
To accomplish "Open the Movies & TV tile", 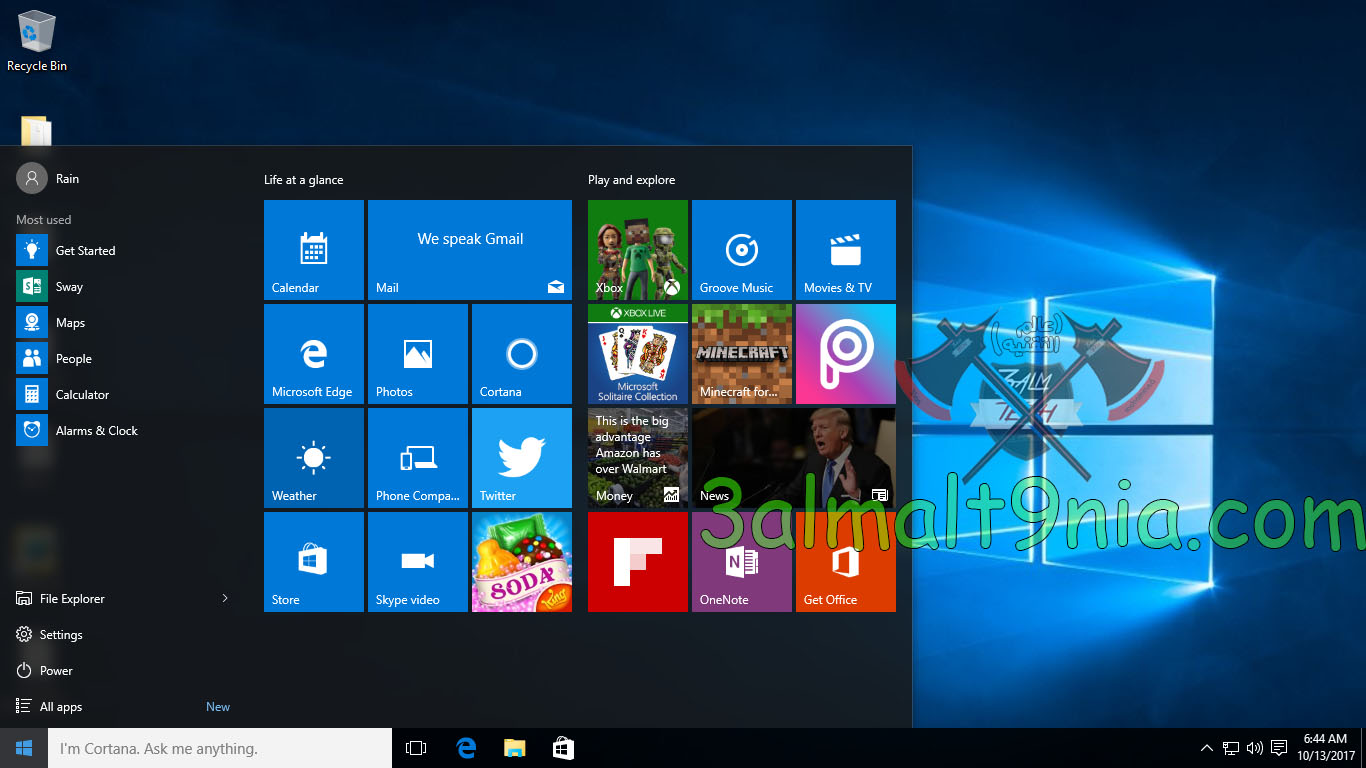I will tap(846, 250).
